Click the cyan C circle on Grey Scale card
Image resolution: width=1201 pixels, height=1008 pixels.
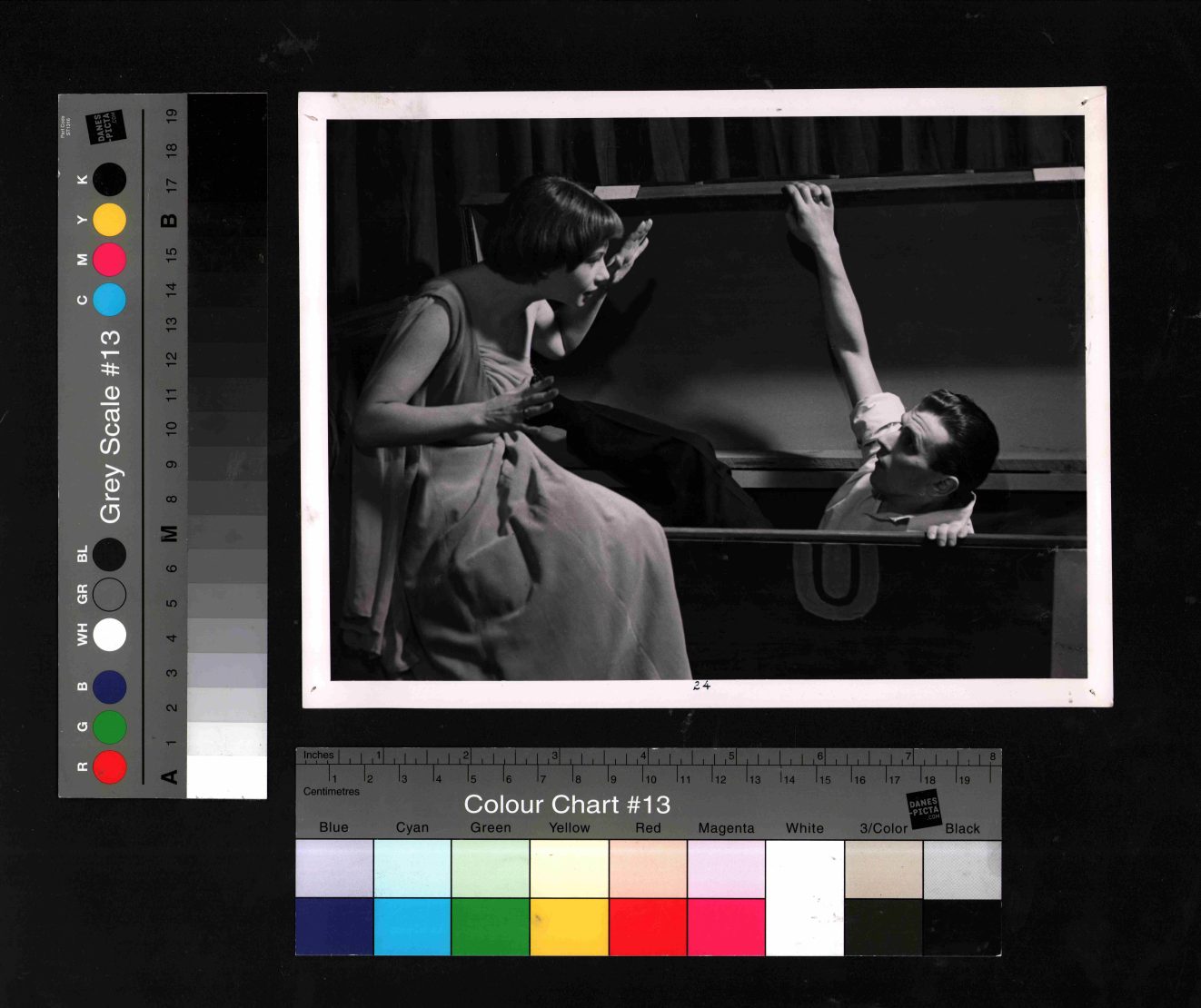click(x=109, y=300)
